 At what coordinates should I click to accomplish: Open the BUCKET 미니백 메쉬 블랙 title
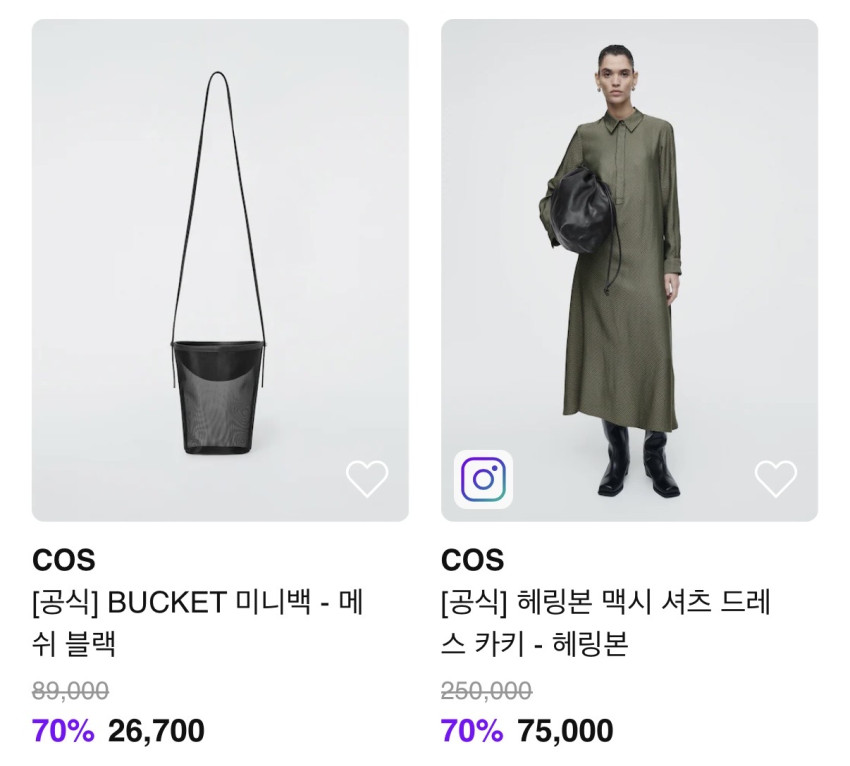click(197, 623)
